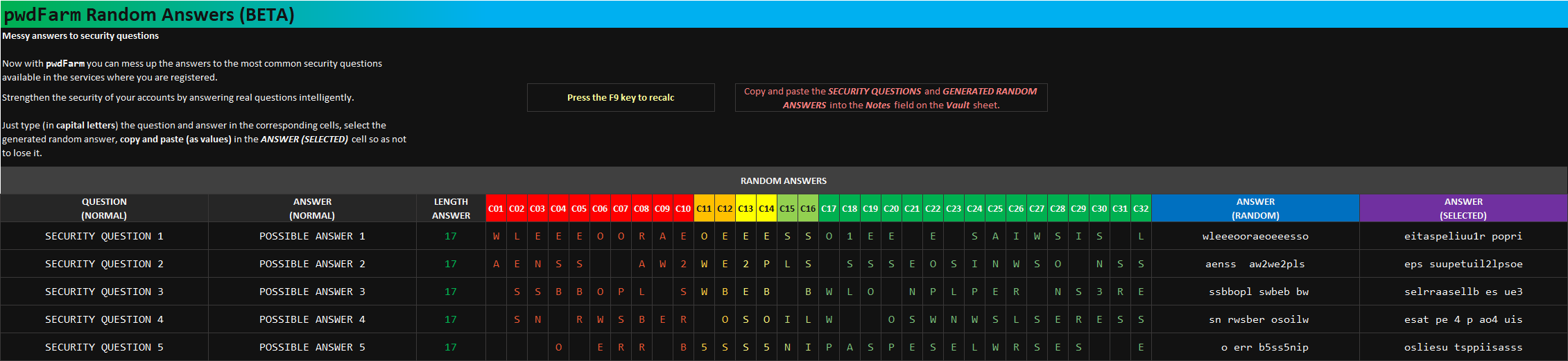Select selected answer 'selrraasellb es ue3'
The height and width of the screenshot is (361, 1568).
tap(1463, 292)
